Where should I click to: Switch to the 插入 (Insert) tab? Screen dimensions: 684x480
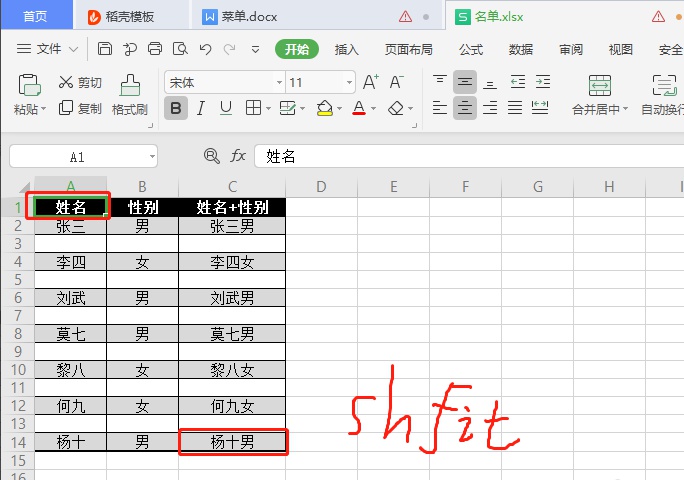coord(346,49)
